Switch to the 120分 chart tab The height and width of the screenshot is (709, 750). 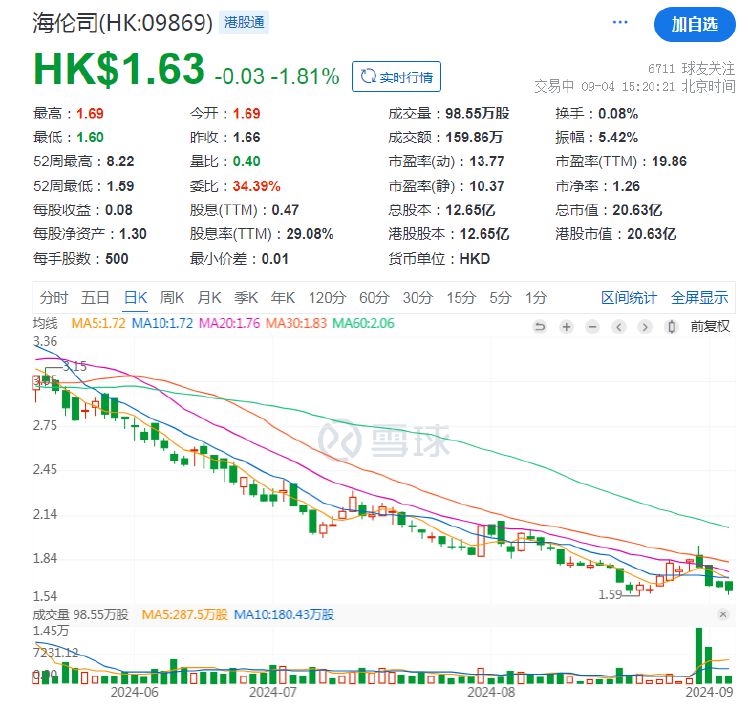coord(327,298)
